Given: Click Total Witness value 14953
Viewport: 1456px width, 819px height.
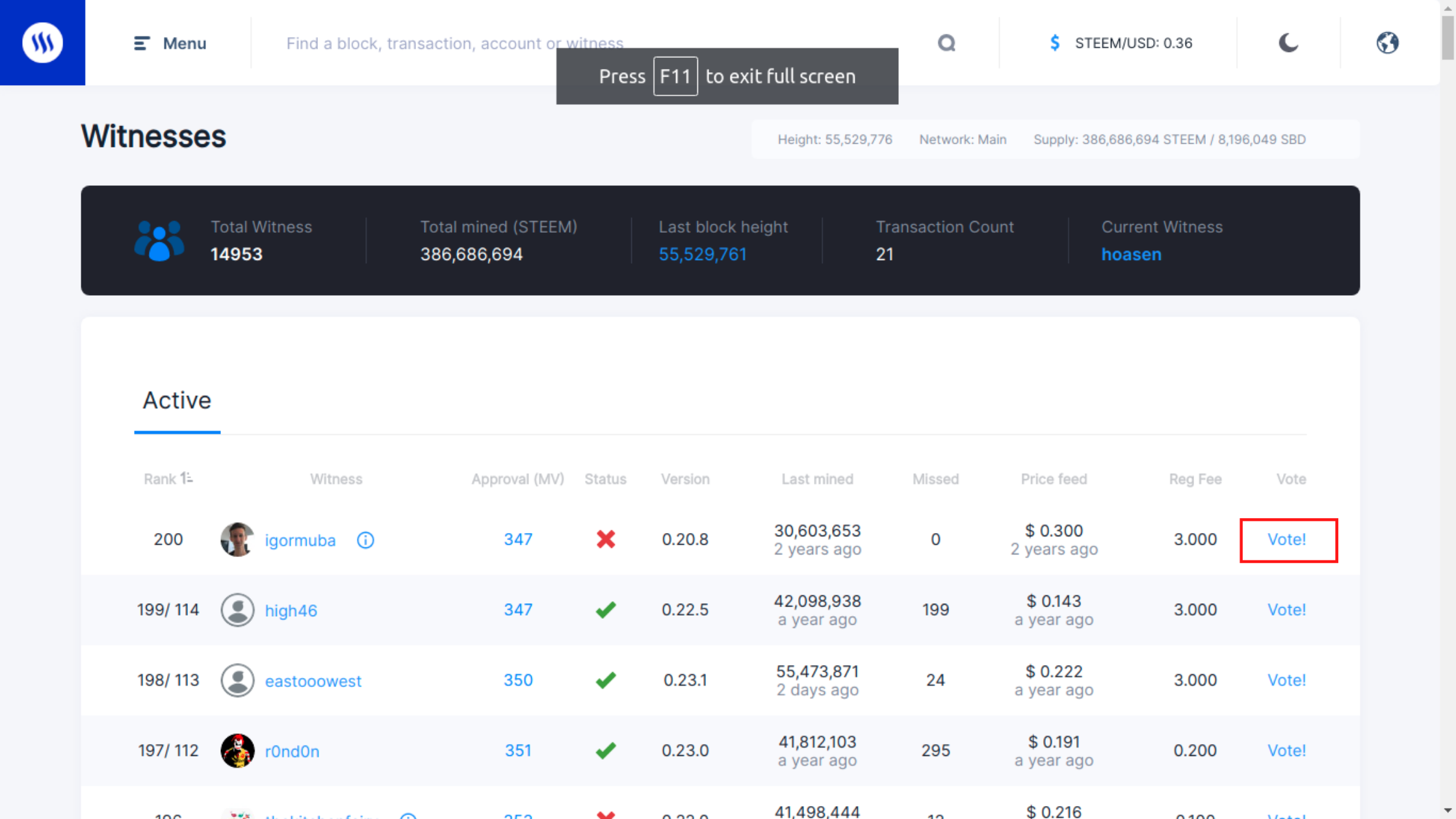Looking at the screenshot, I should (x=237, y=254).
